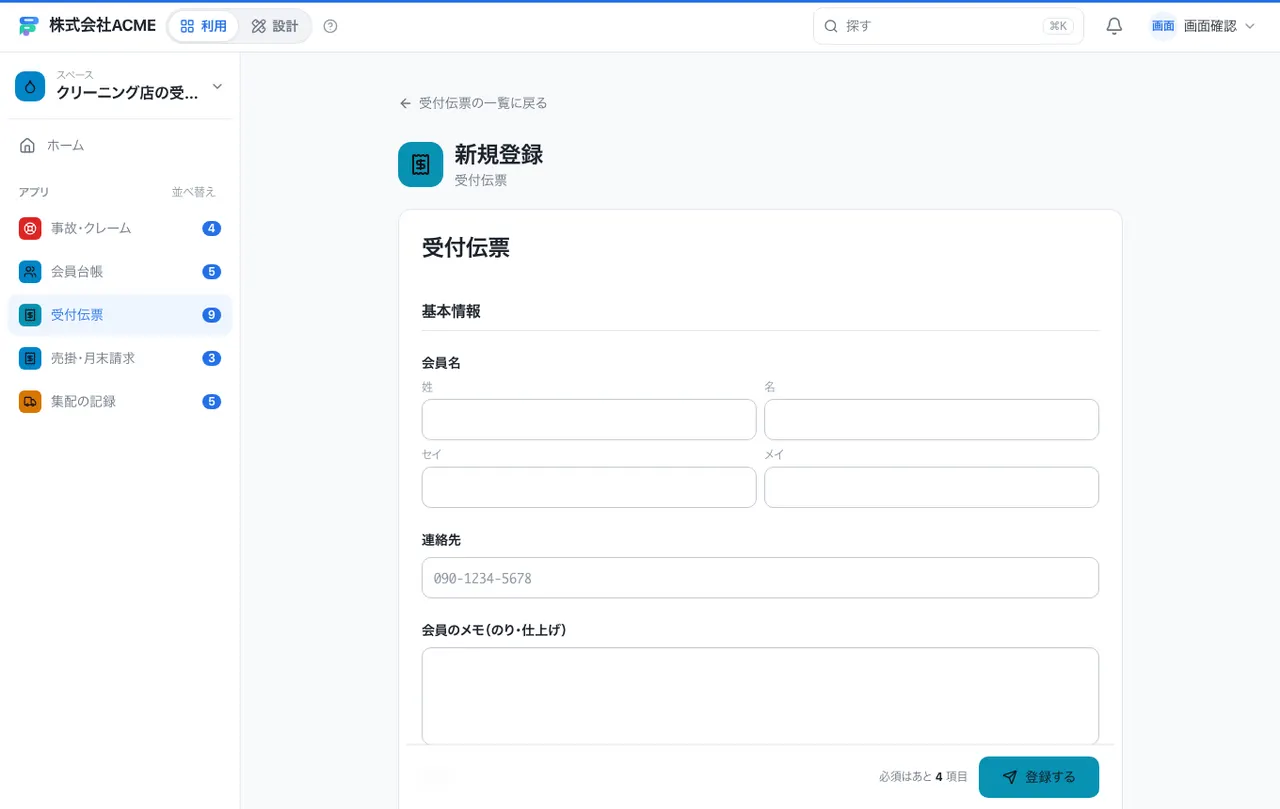The image size is (1280, 809).
Task: Click the 受付伝票 sidebar receipt icon
Action: coord(30,315)
